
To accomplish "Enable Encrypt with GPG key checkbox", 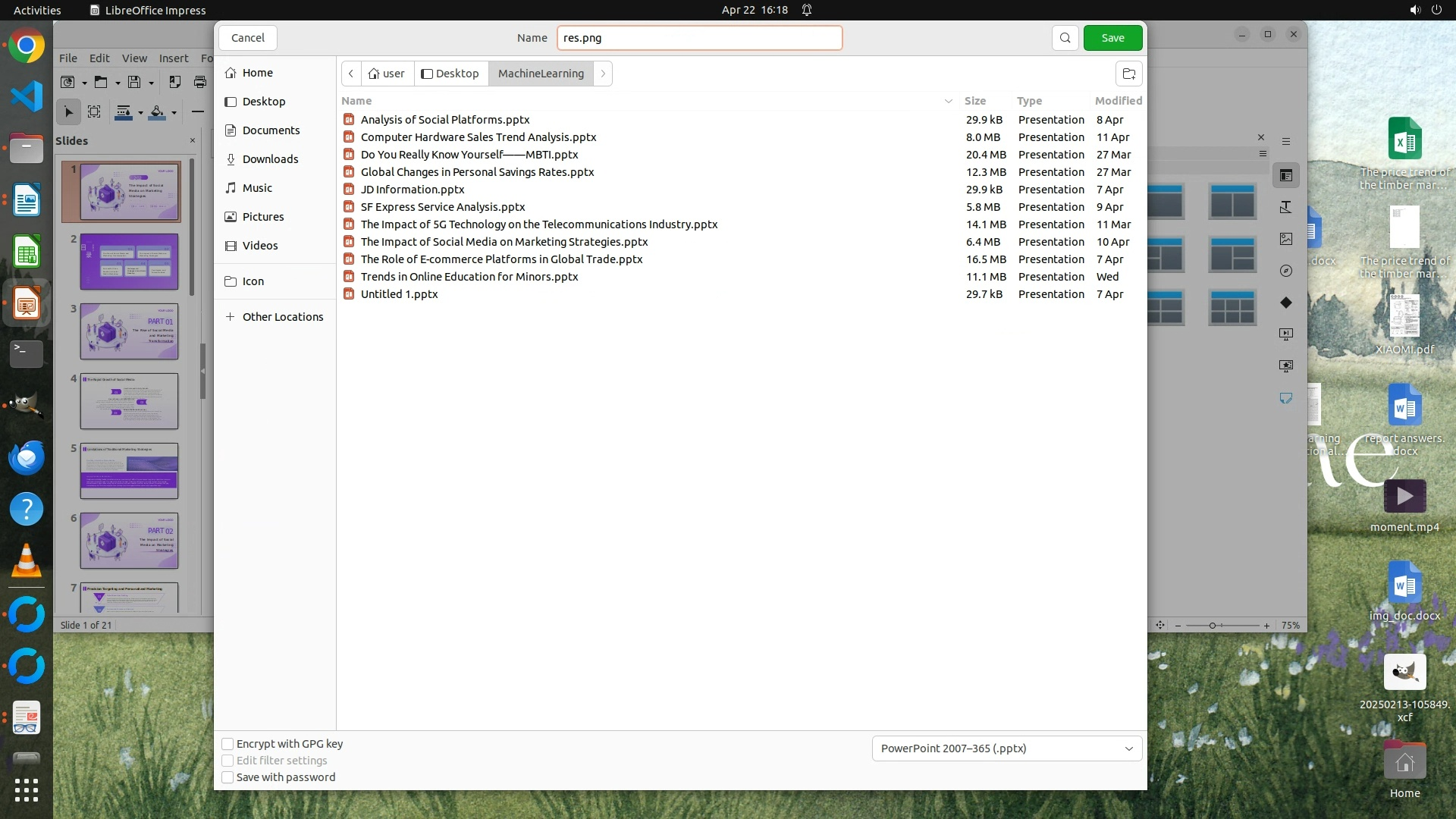I will [x=227, y=744].
